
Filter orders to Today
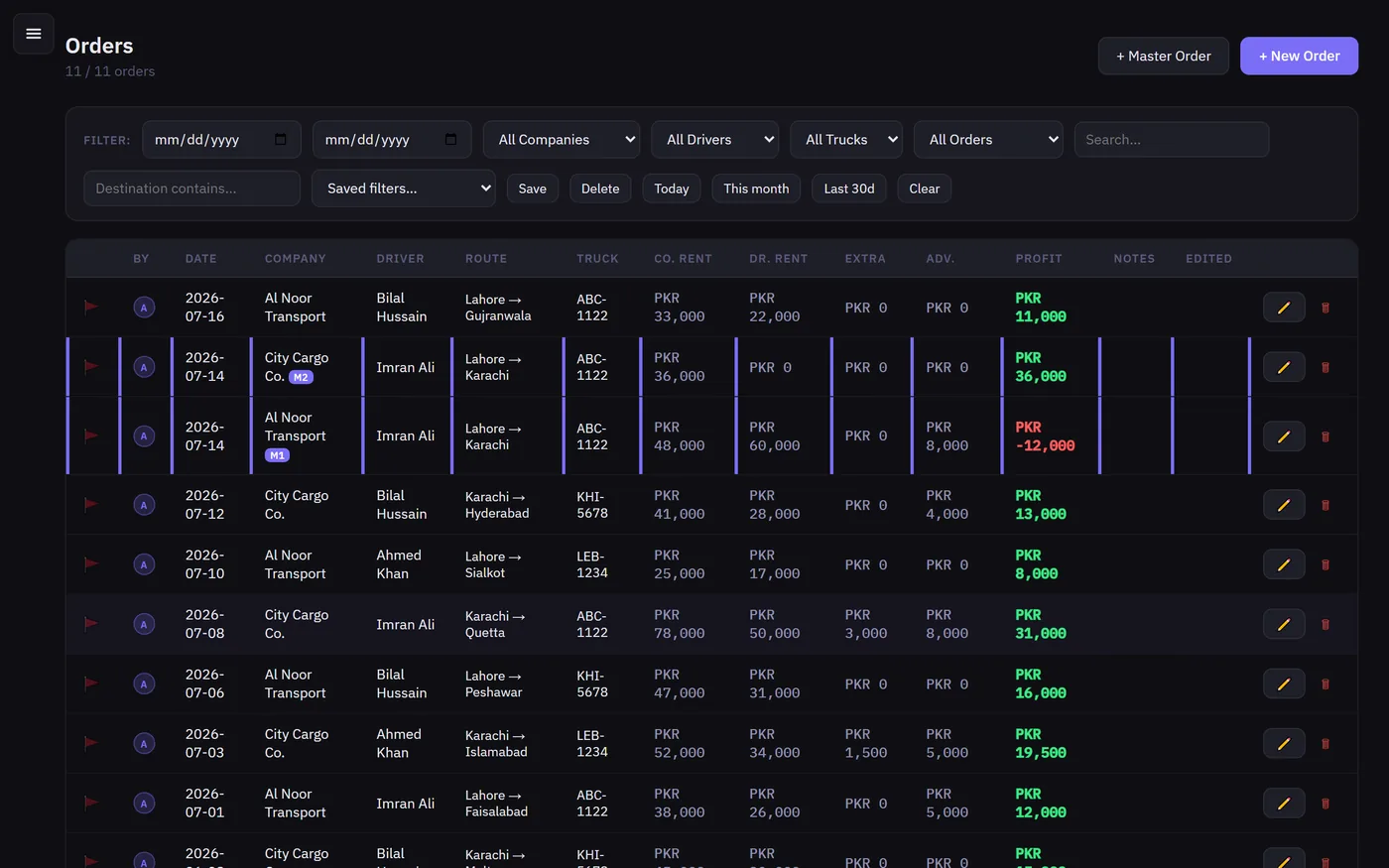click(672, 188)
